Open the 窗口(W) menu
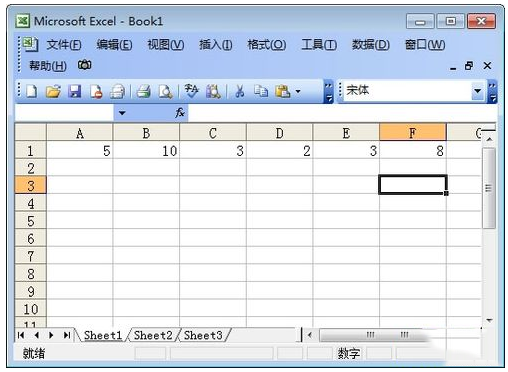The width and height of the screenshot is (508, 372). 425,45
